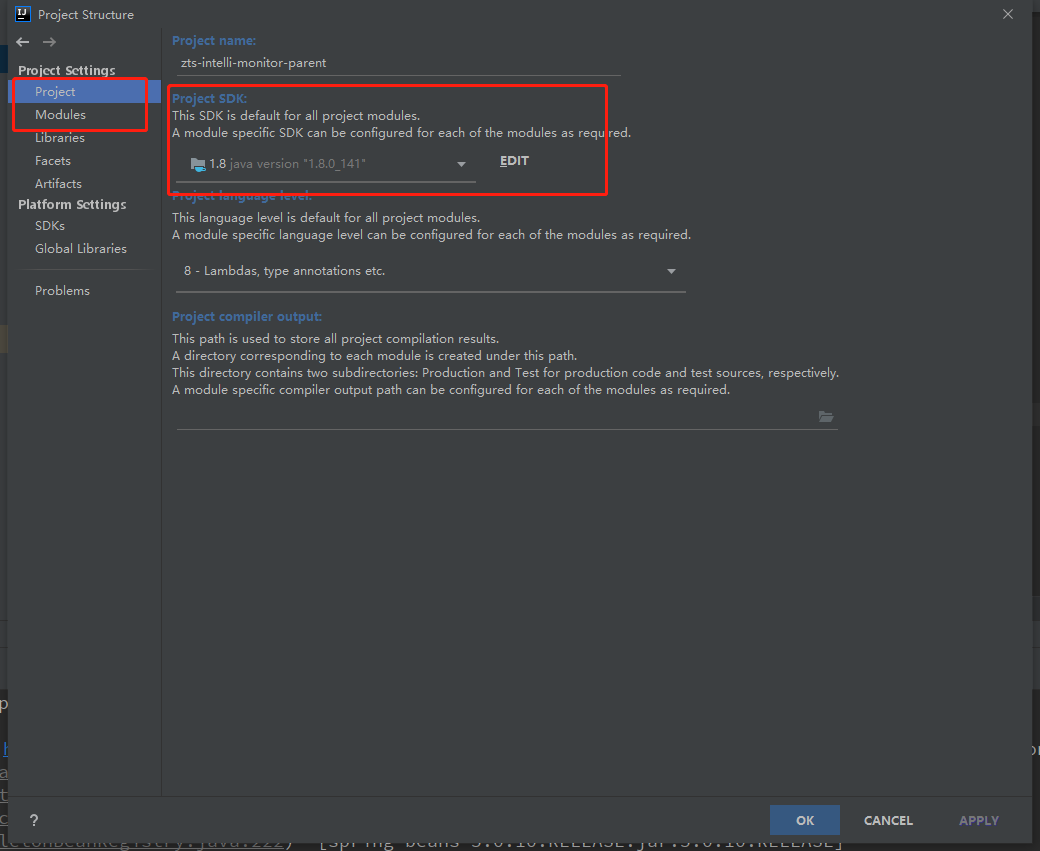Click the IntelliJ logo in the title bar
The width and height of the screenshot is (1040, 851).
click(23, 14)
